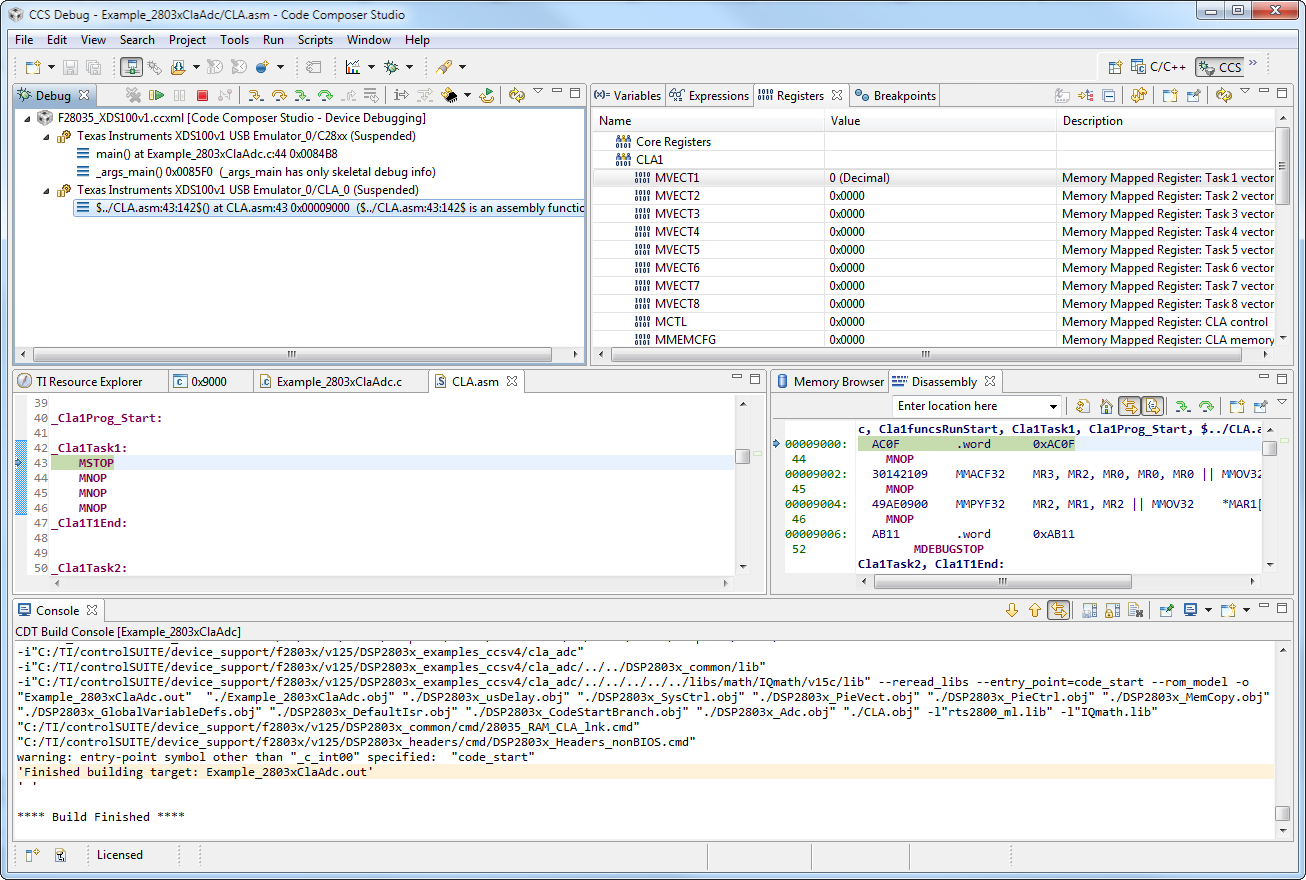
Task: Open the Debug view menu triangle
Action: (x=538, y=92)
